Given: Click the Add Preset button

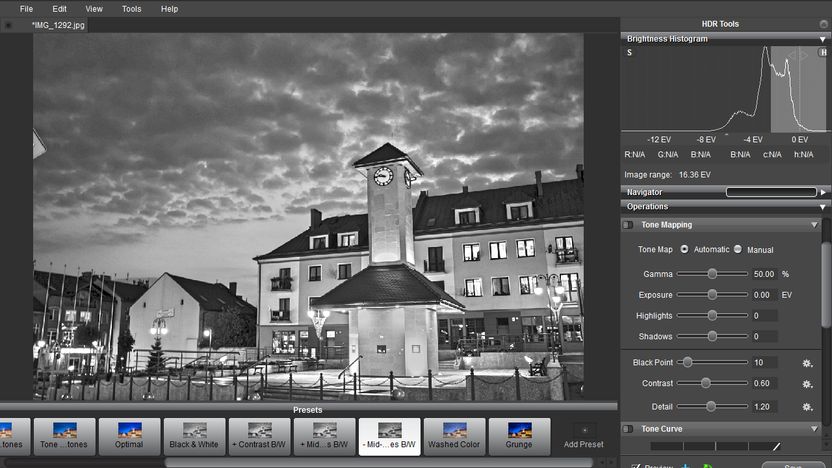Looking at the screenshot, I should 584,437.
